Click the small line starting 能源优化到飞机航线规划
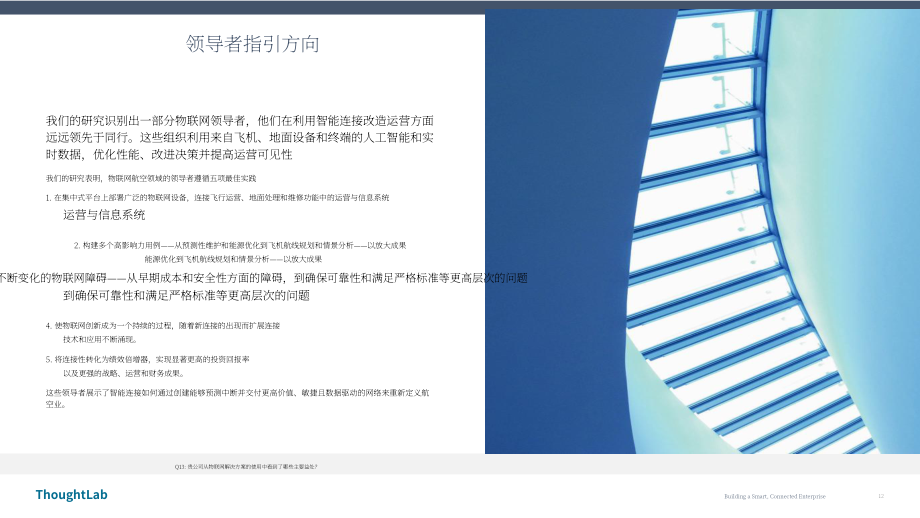 pyautogui.click(x=233, y=259)
